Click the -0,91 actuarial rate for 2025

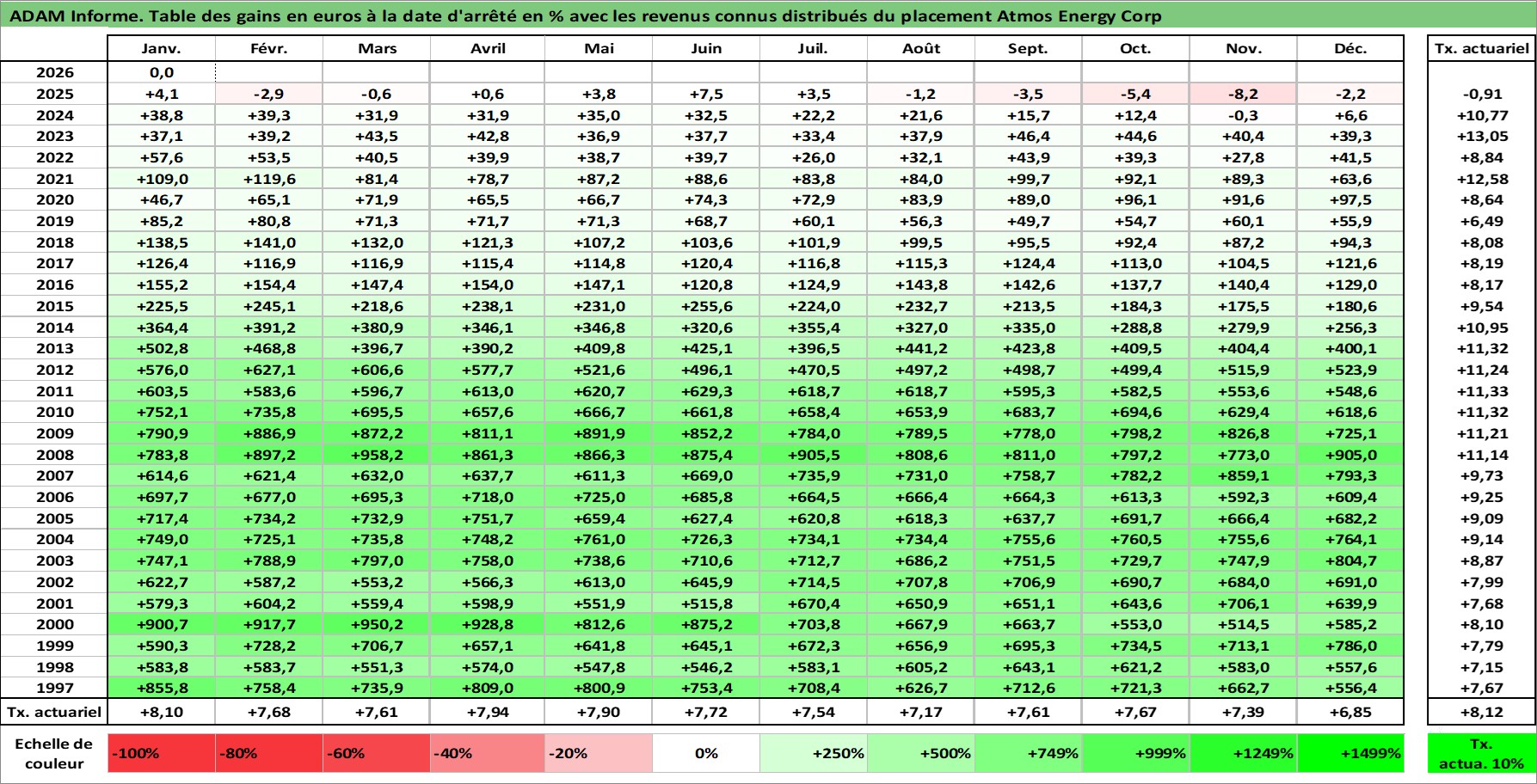coord(1482,95)
